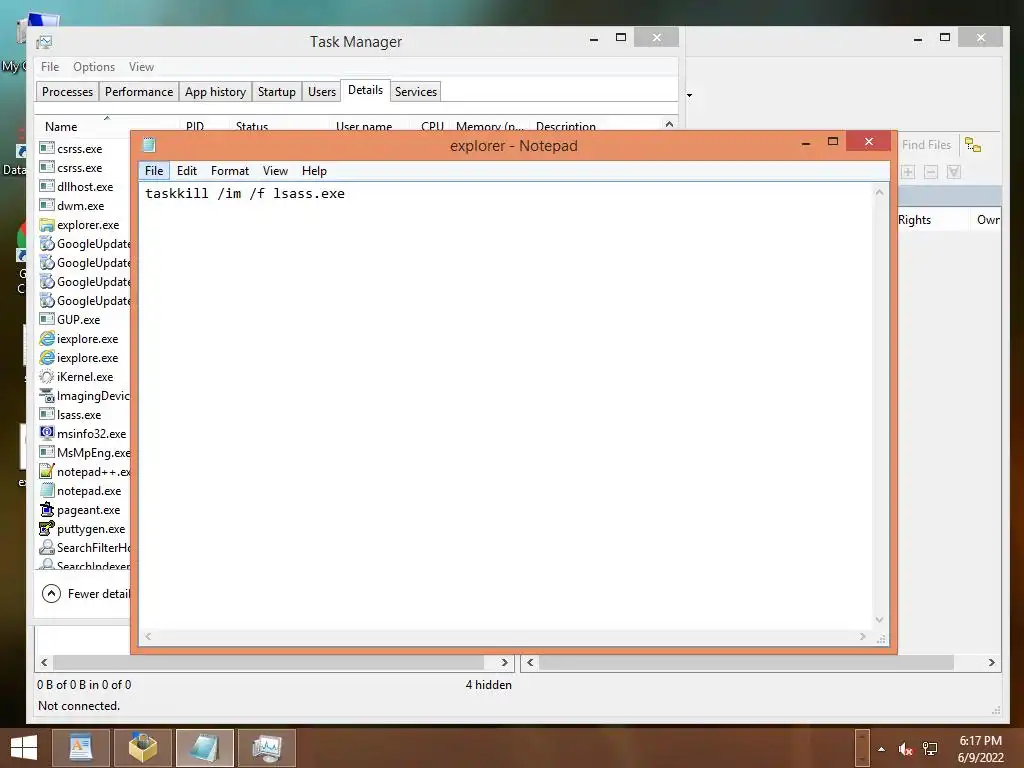The width and height of the screenshot is (1024, 768).
Task: Switch to the Services tab
Action: [x=416, y=91]
